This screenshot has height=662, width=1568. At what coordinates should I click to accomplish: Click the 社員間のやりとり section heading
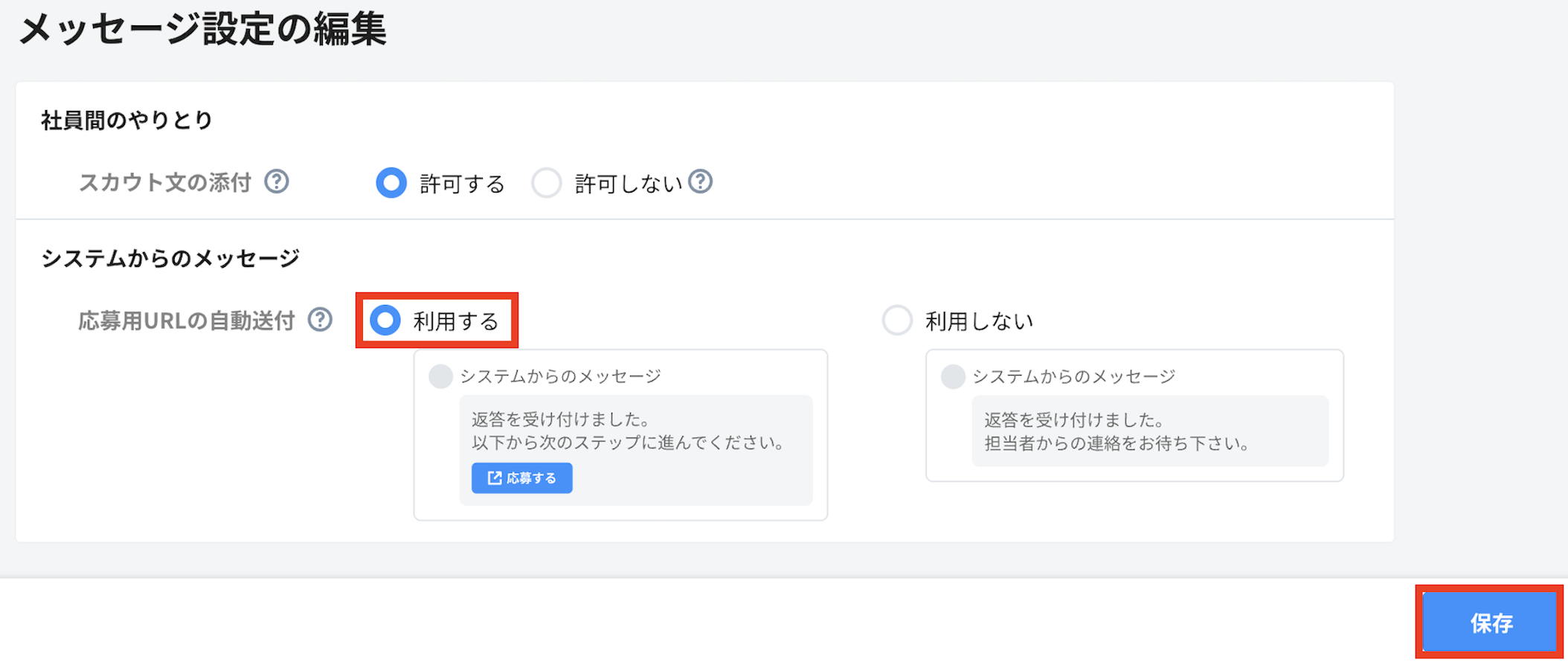pyautogui.click(x=127, y=120)
